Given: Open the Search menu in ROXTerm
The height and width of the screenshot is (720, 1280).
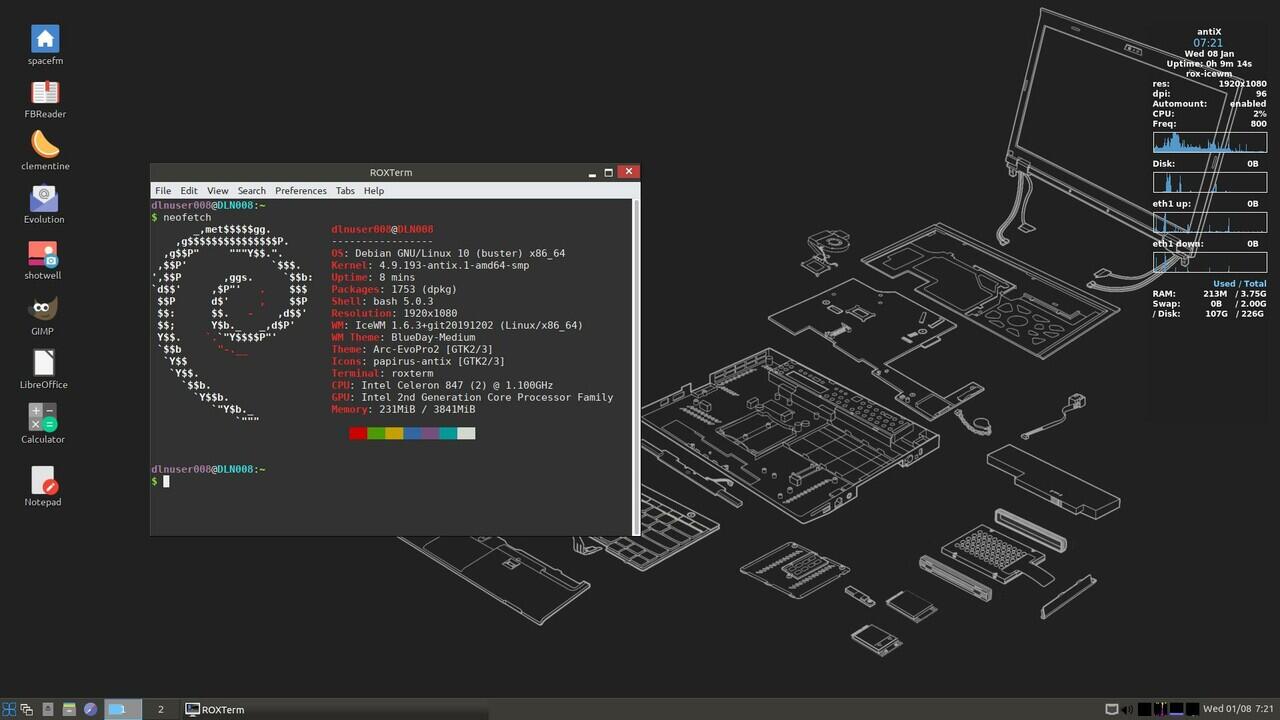Looking at the screenshot, I should click(x=252, y=190).
